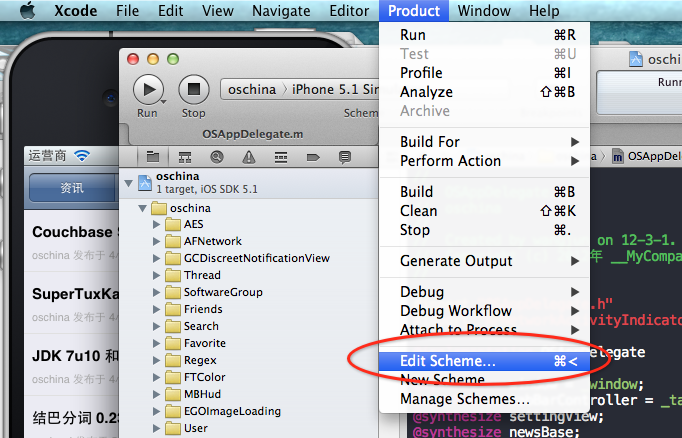Open the SuperTuxKart news item in Simulator
The image size is (682, 438).
[72, 304]
